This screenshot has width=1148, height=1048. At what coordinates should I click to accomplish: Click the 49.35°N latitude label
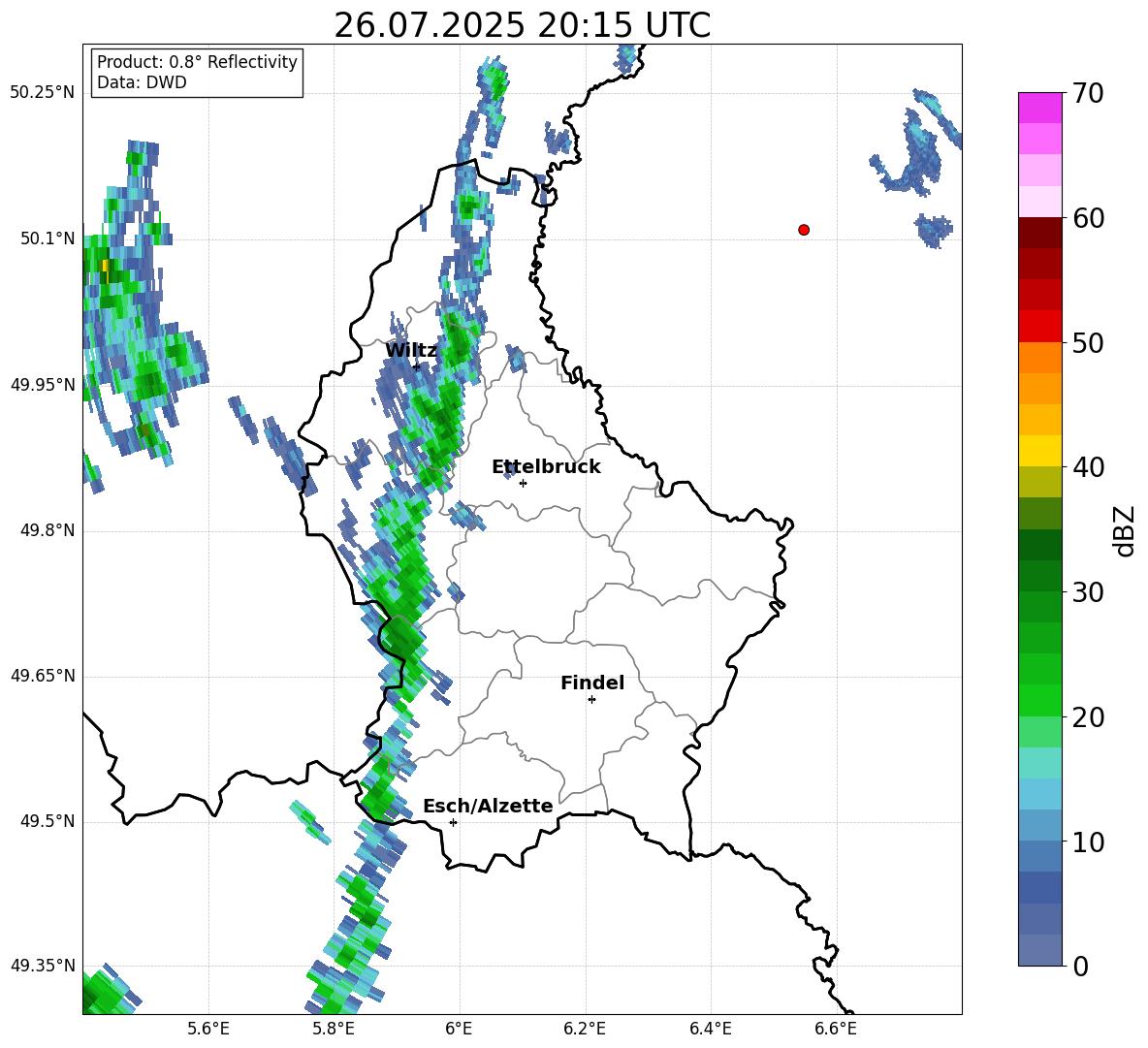(x=42, y=966)
